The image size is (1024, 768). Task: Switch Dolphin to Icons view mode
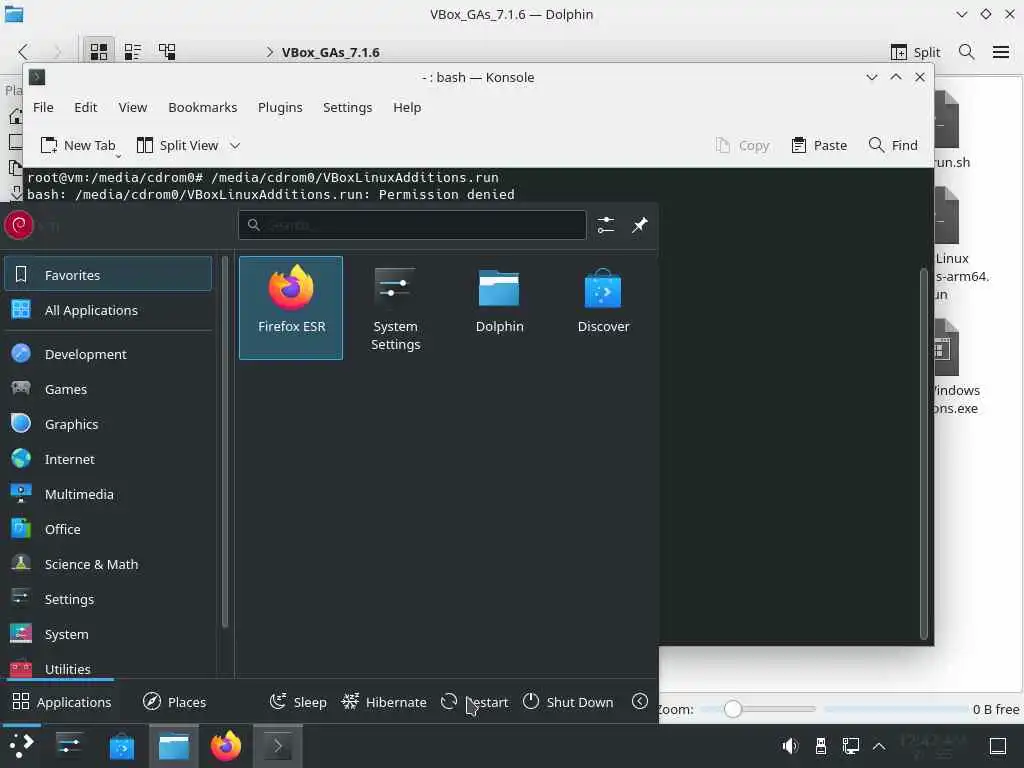pyautogui.click(x=99, y=52)
